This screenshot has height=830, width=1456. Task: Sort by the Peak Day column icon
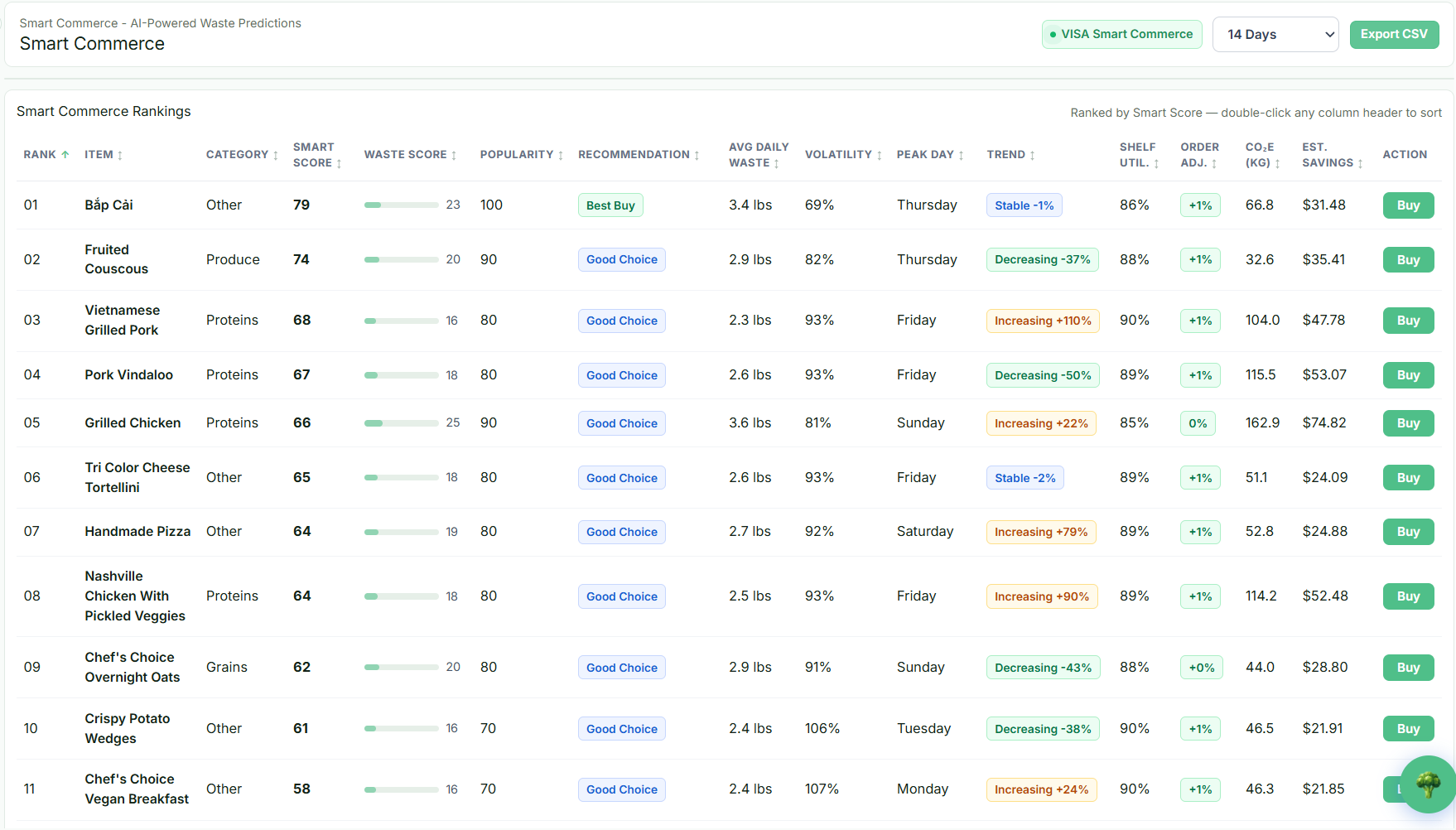pyautogui.click(x=962, y=156)
